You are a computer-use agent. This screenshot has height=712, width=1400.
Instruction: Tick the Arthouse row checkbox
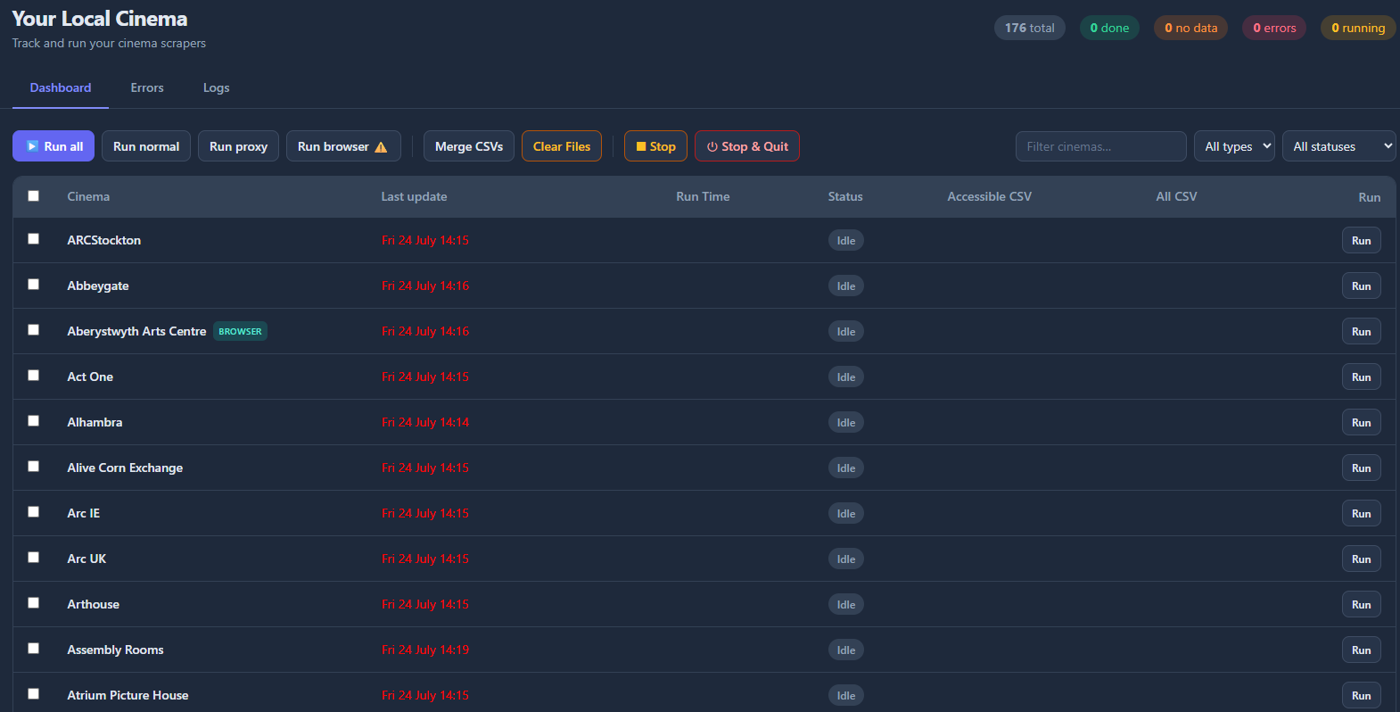pos(33,603)
